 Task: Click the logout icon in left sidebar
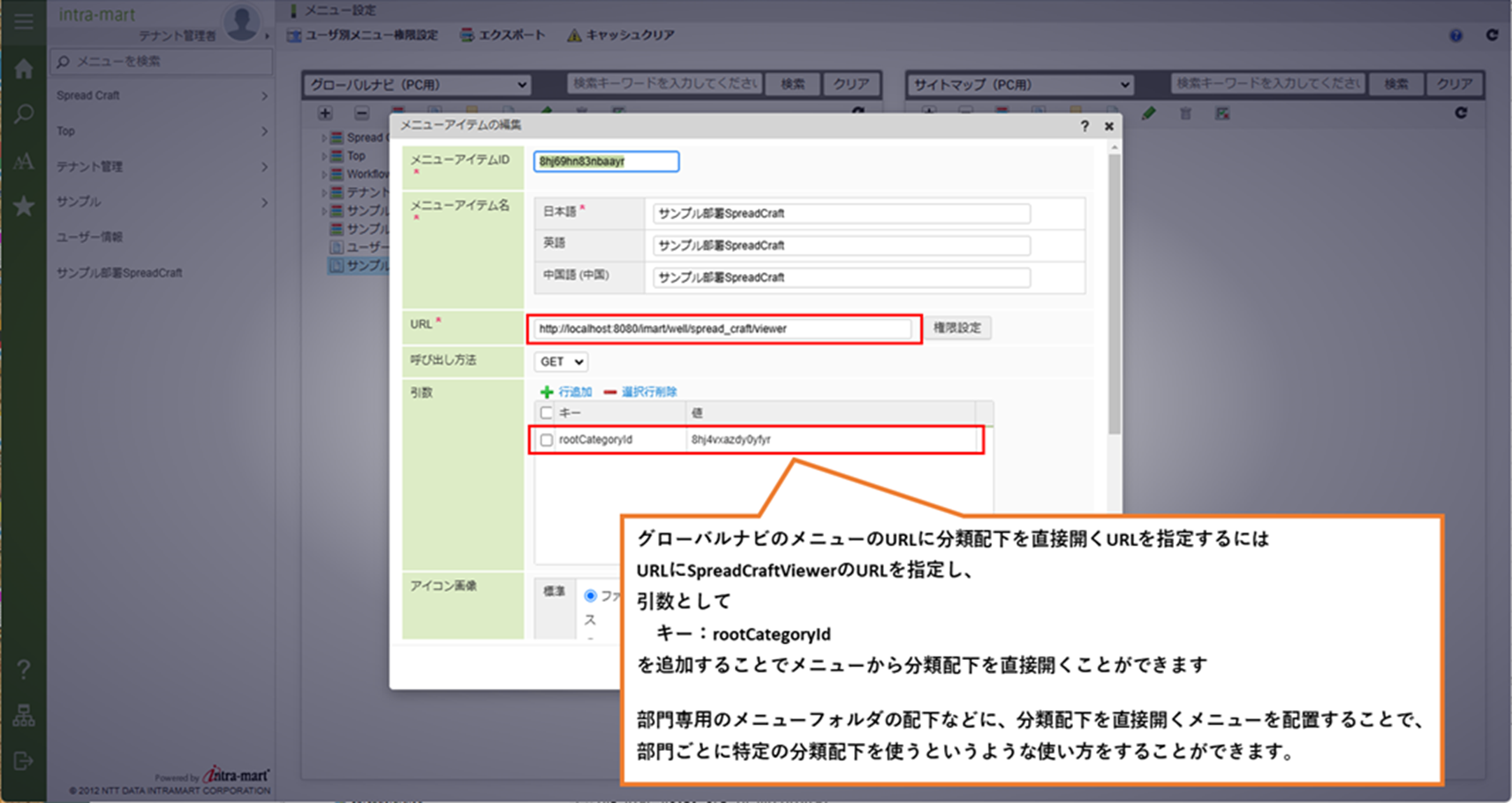point(24,761)
